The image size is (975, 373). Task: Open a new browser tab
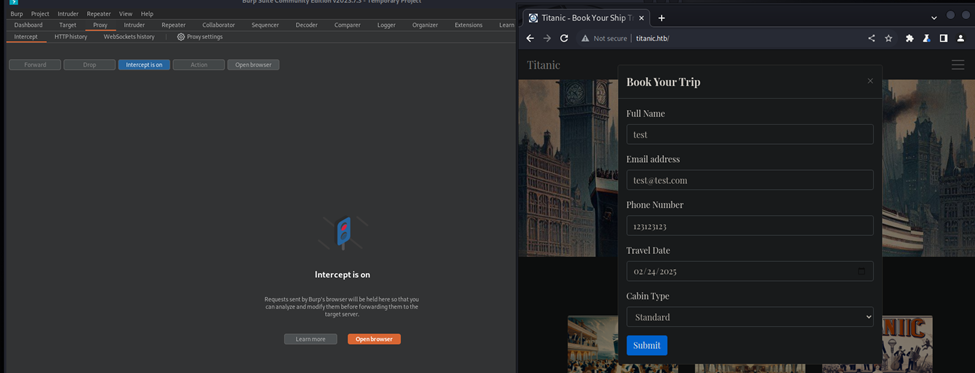pos(662,18)
